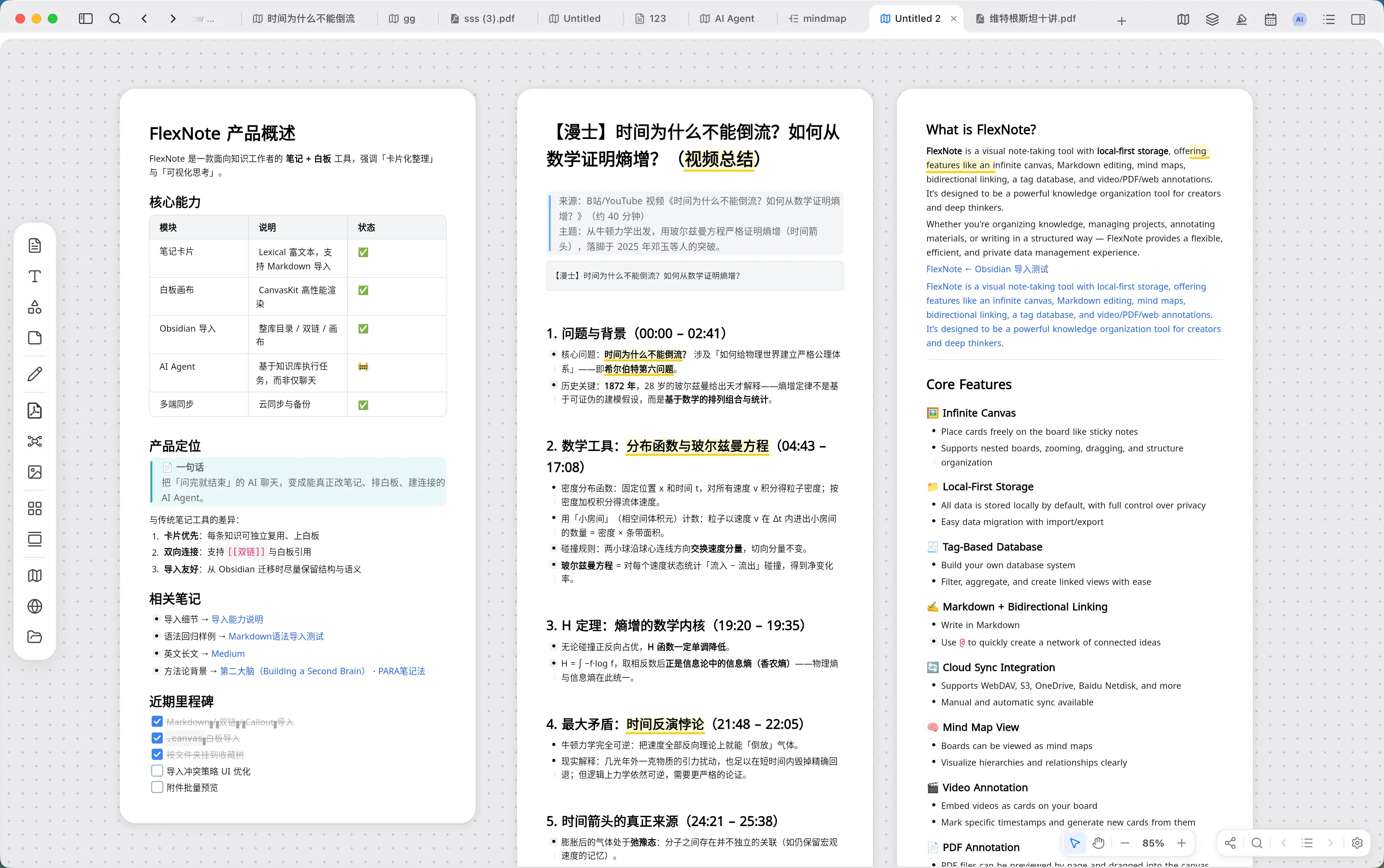Toggle the right sidebar panel icon
Viewport: 1384px width, 868px height.
(1358, 19)
